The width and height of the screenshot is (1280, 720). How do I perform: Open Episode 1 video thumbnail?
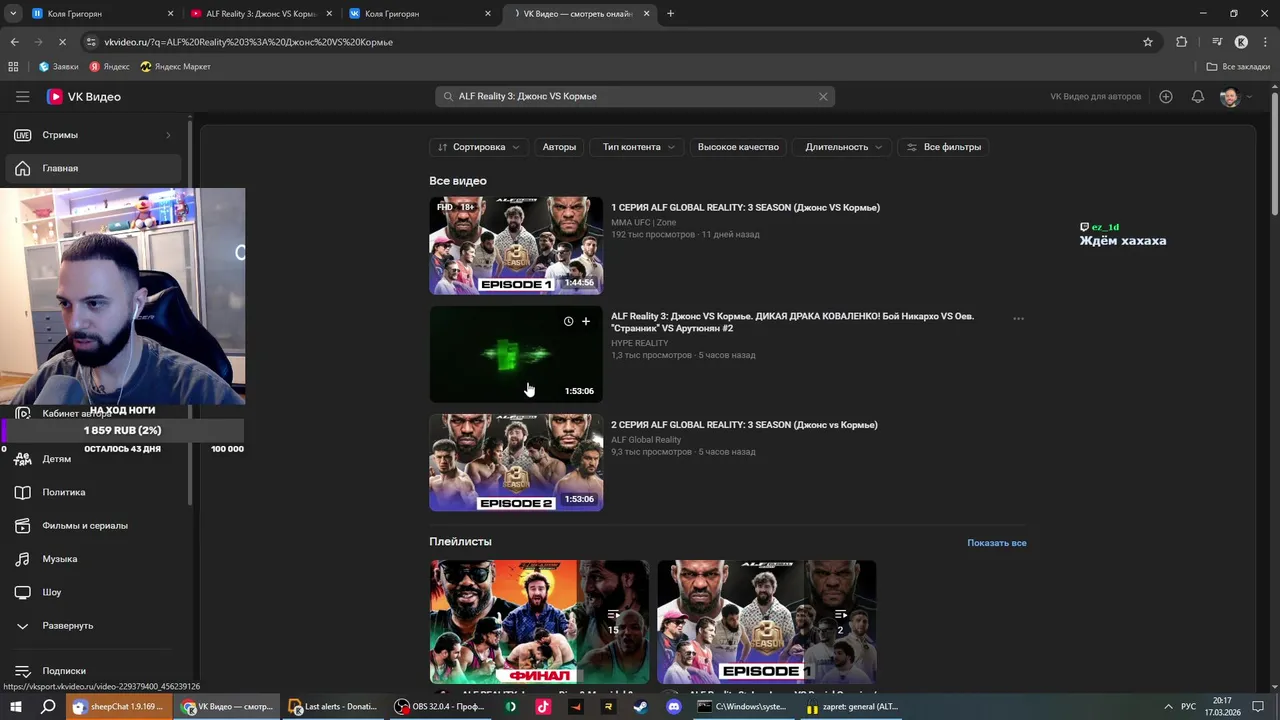[516, 246]
